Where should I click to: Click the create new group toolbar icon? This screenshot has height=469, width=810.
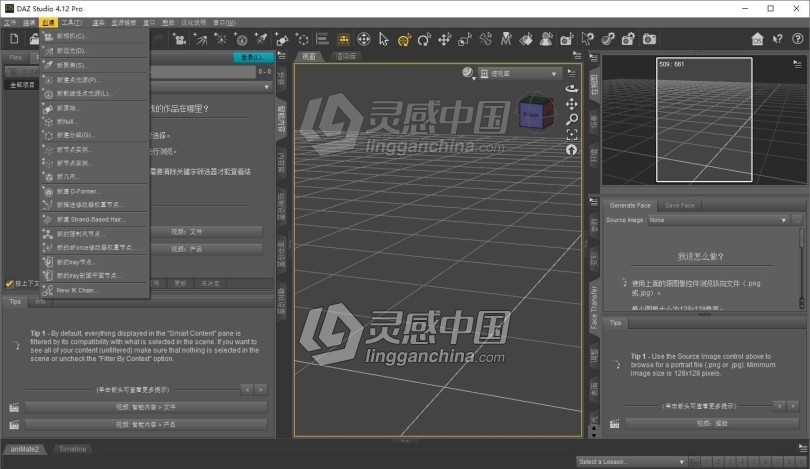click(x=302, y=39)
